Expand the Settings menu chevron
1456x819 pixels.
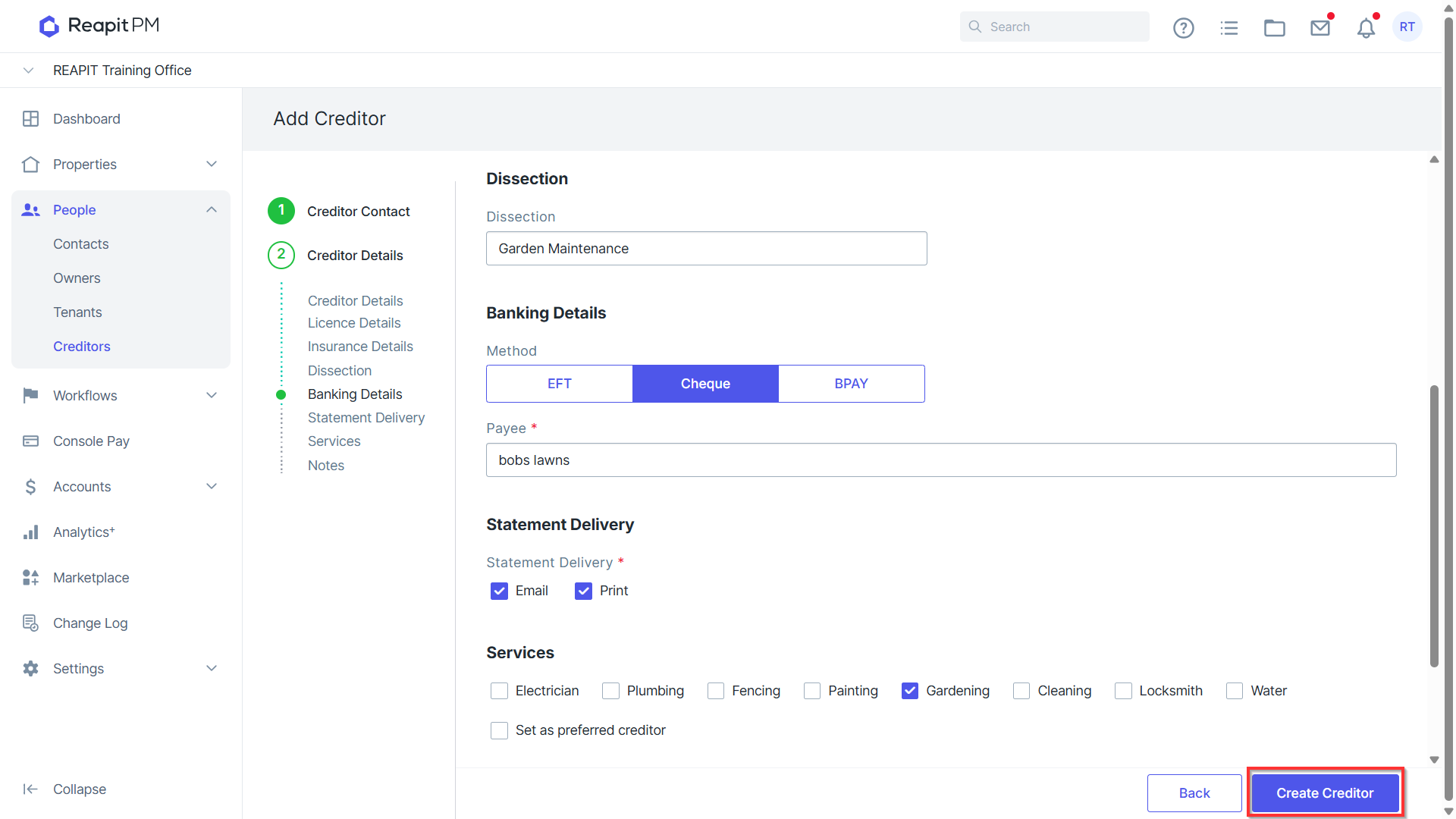pyautogui.click(x=212, y=669)
